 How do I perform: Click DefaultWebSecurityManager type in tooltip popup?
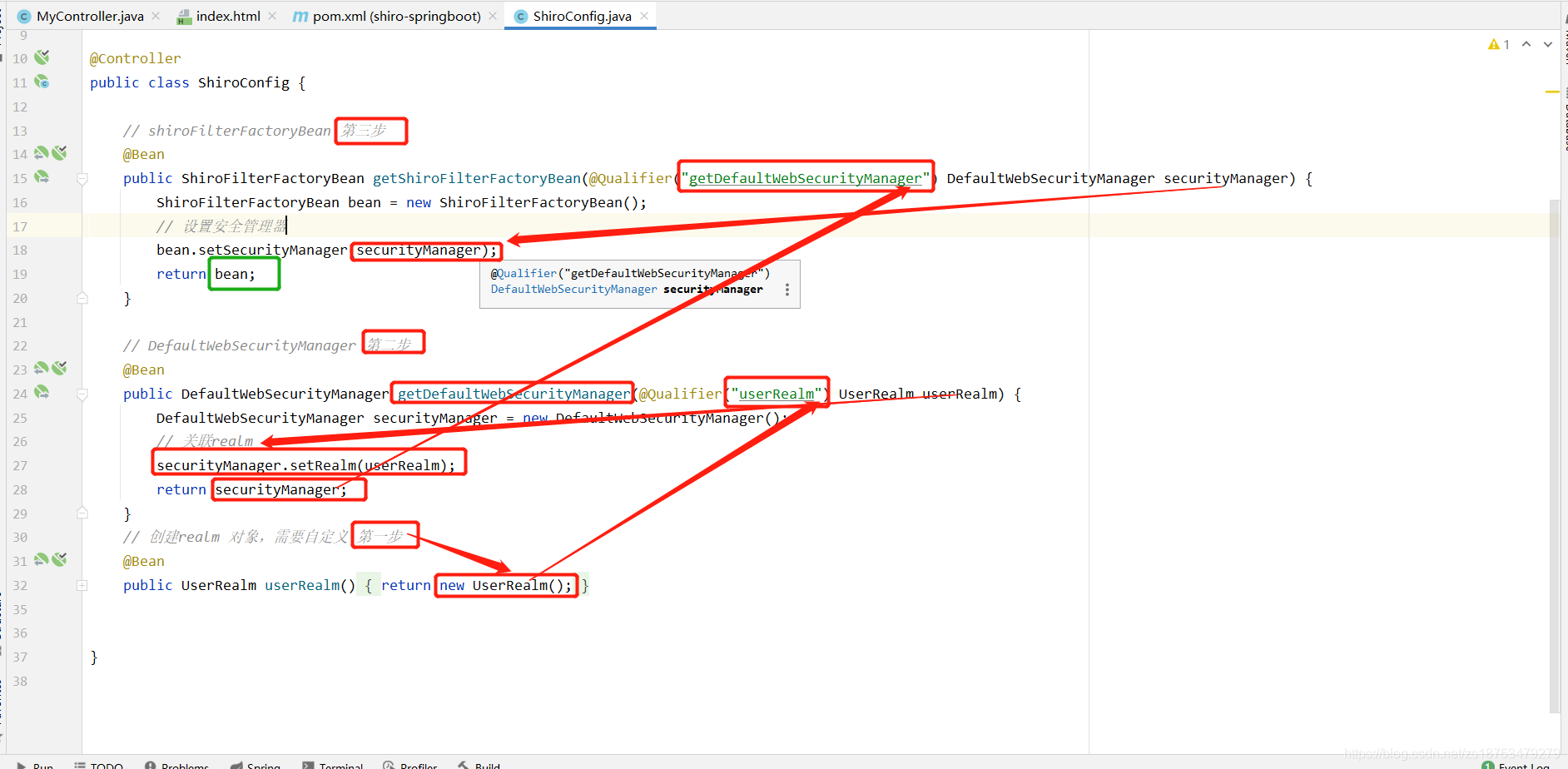coord(574,289)
